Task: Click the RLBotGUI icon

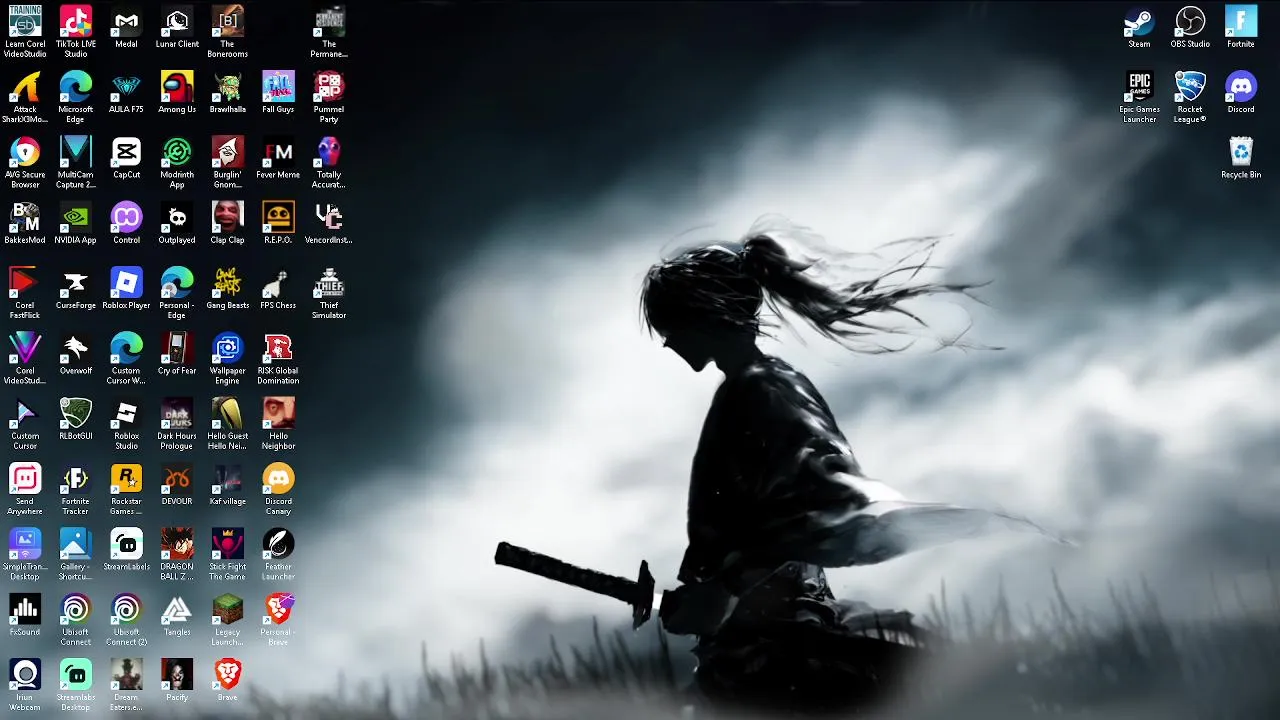Action: pos(76,419)
